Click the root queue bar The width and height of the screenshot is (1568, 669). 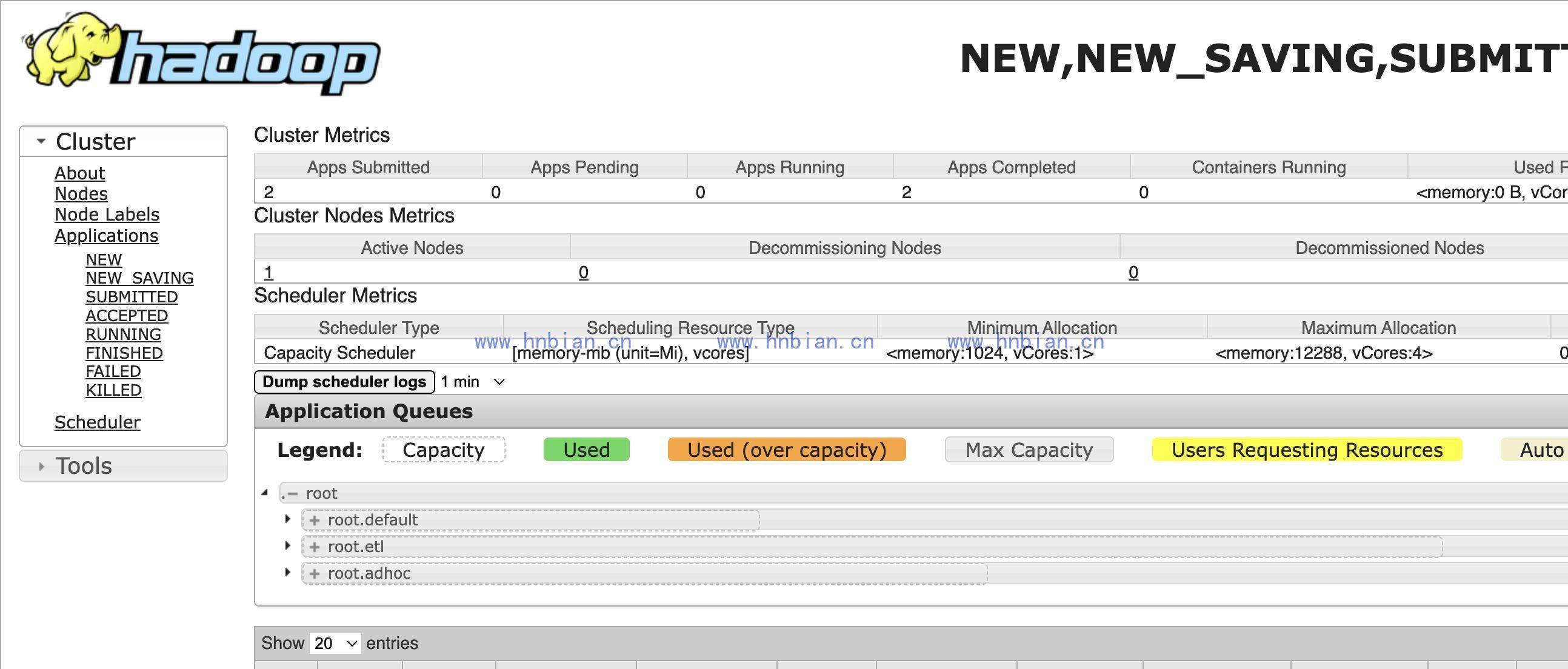(x=923, y=493)
